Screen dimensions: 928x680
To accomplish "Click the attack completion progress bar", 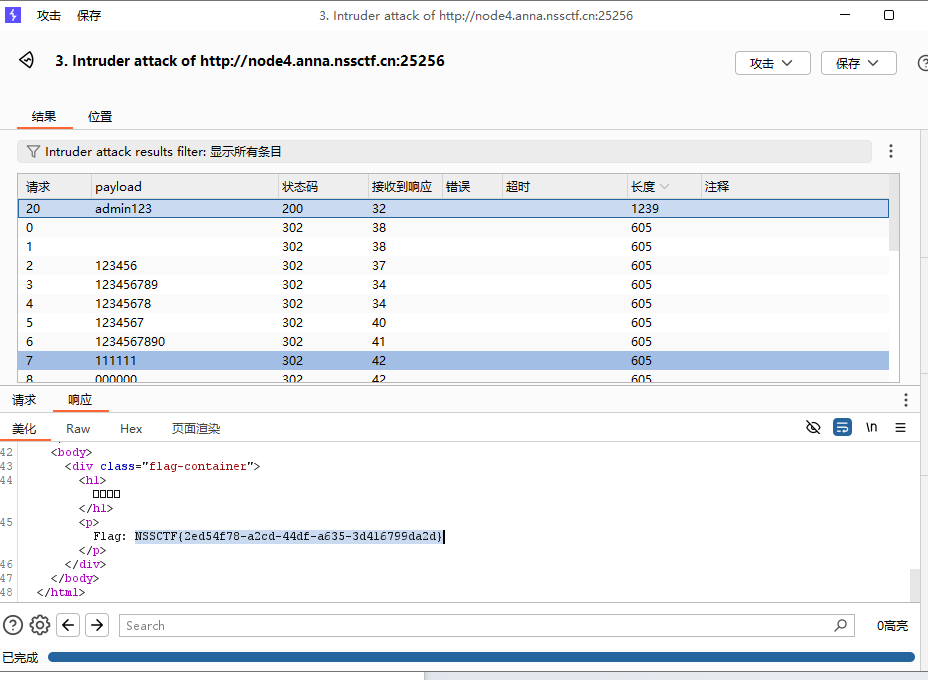I will point(481,657).
